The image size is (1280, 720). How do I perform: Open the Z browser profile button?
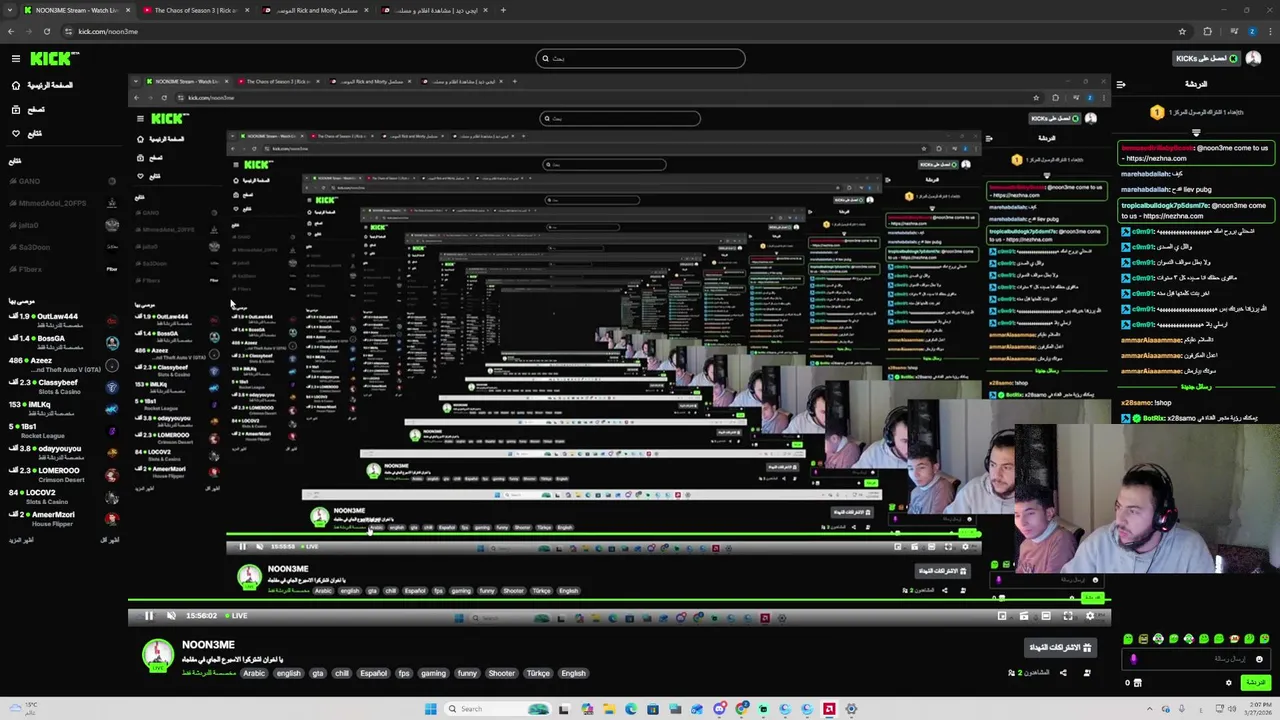pyautogui.click(x=1252, y=31)
